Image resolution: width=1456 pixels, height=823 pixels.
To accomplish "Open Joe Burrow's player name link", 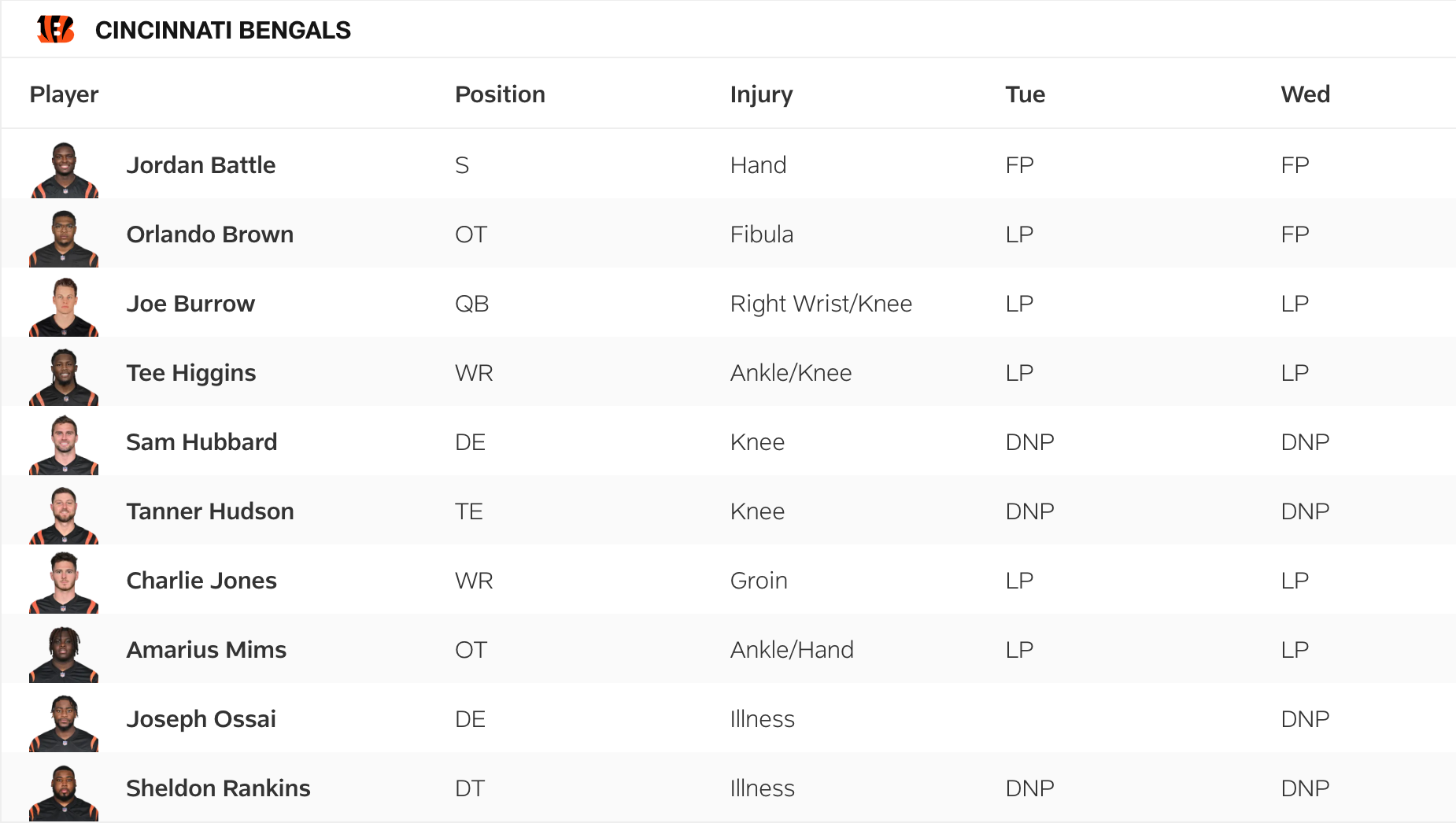I will (x=190, y=304).
